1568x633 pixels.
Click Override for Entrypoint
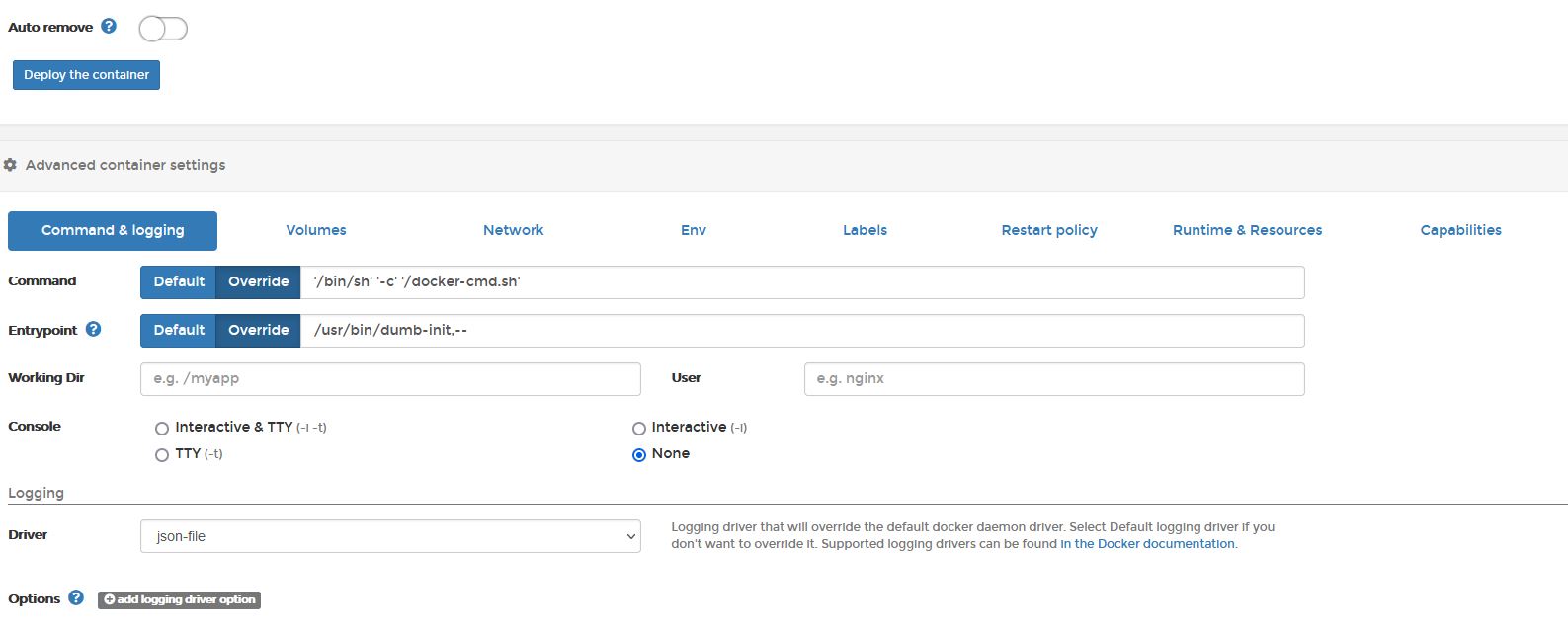tap(258, 330)
